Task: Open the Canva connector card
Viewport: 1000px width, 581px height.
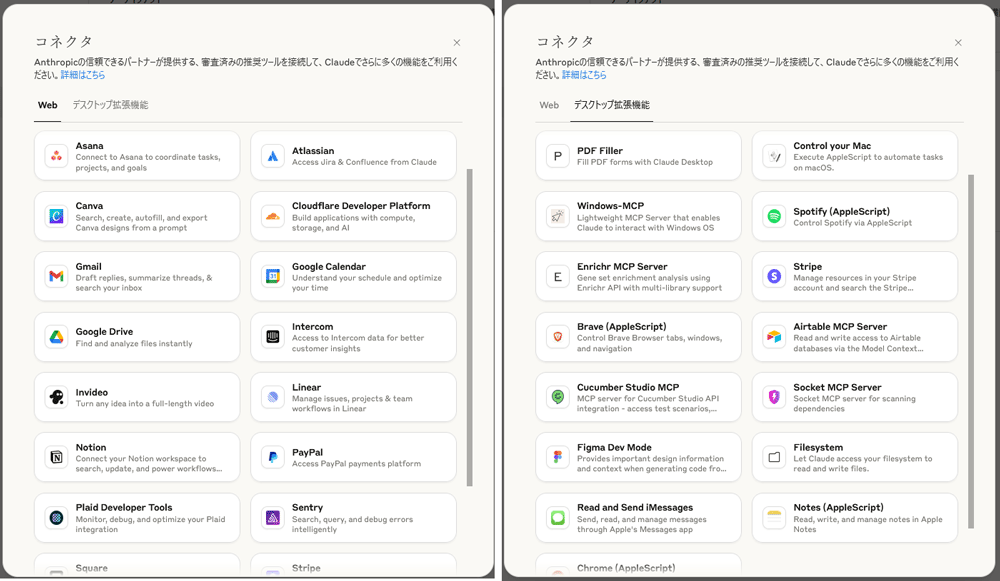Action: tap(137, 217)
